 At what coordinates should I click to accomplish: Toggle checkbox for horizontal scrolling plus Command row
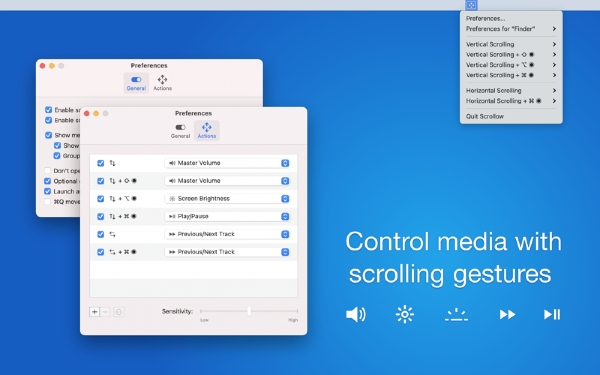[101, 252]
